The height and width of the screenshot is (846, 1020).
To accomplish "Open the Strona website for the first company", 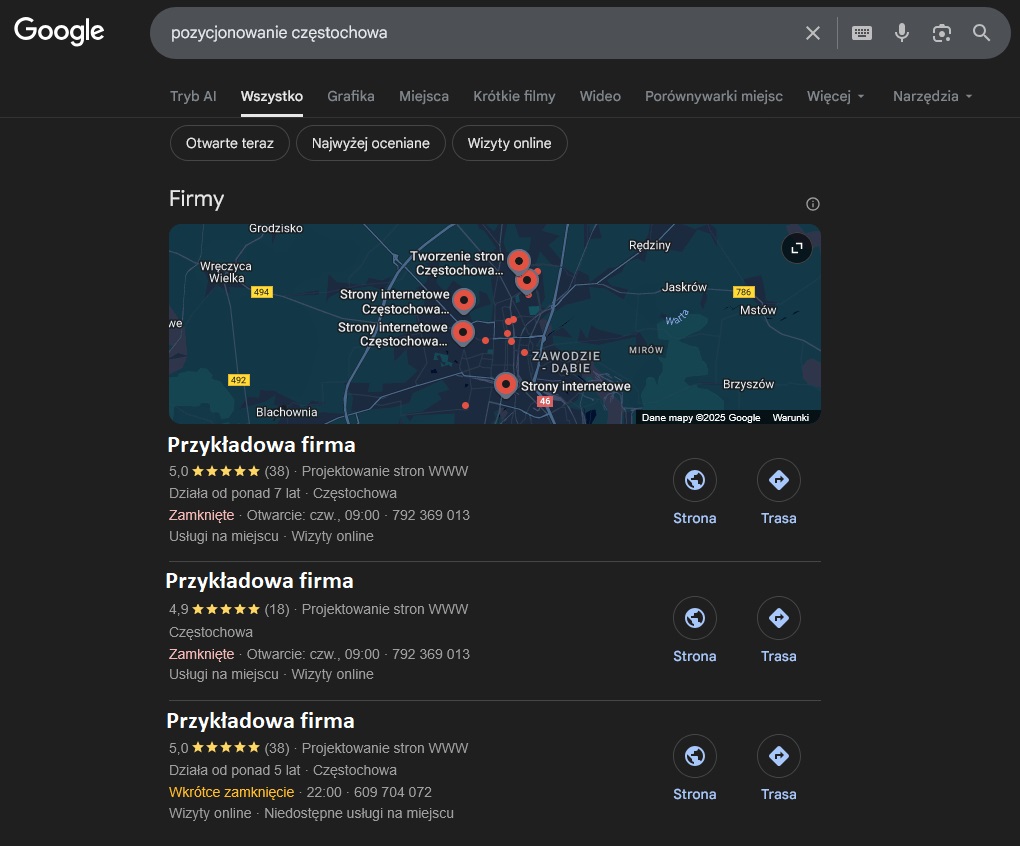I will pyautogui.click(x=695, y=480).
